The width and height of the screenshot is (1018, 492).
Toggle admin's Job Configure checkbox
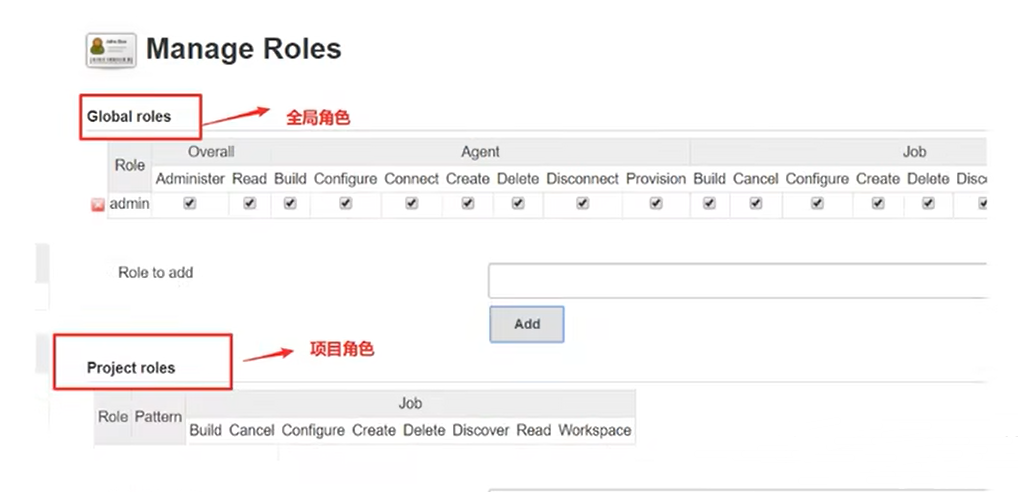point(817,203)
